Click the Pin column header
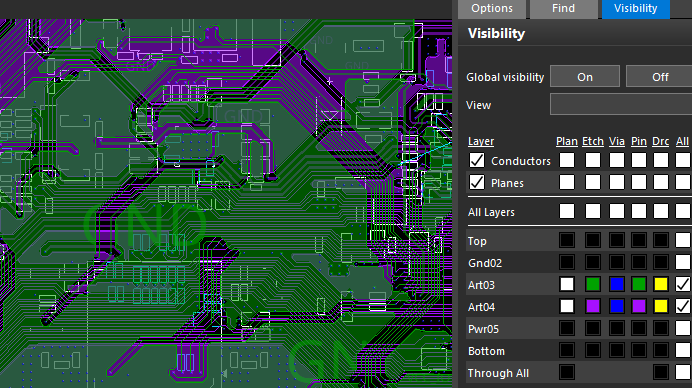 click(x=639, y=141)
